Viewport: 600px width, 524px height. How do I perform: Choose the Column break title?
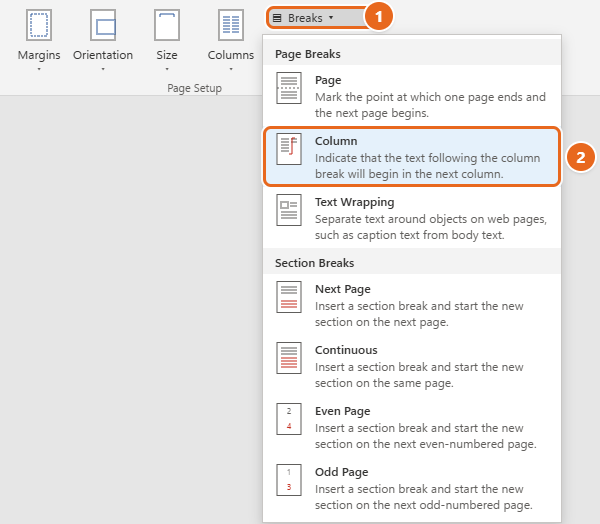pyautogui.click(x=336, y=141)
